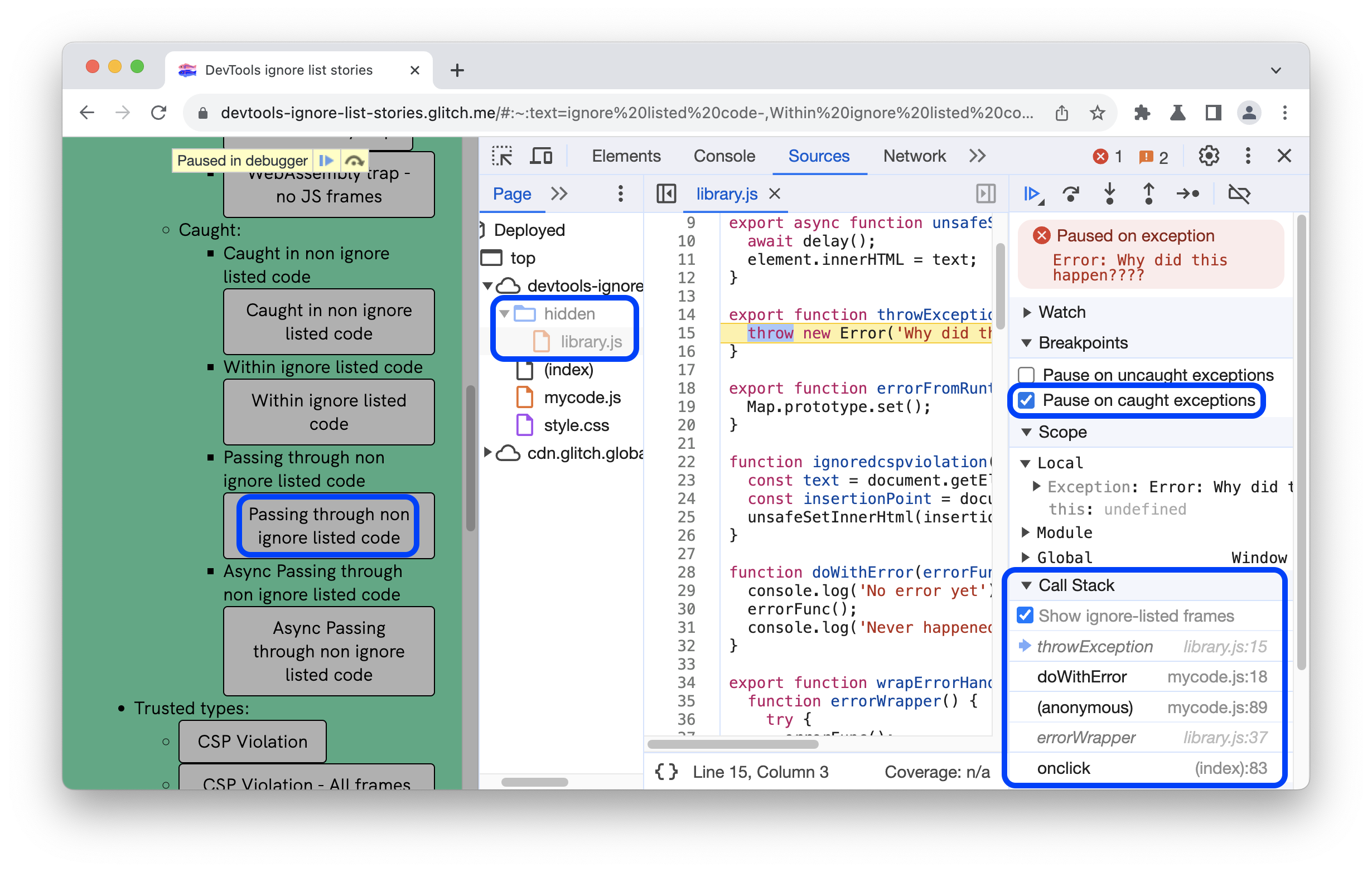This screenshot has height=872, width=1372.
Task: Click the Step into next function call icon
Action: (x=1113, y=194)
